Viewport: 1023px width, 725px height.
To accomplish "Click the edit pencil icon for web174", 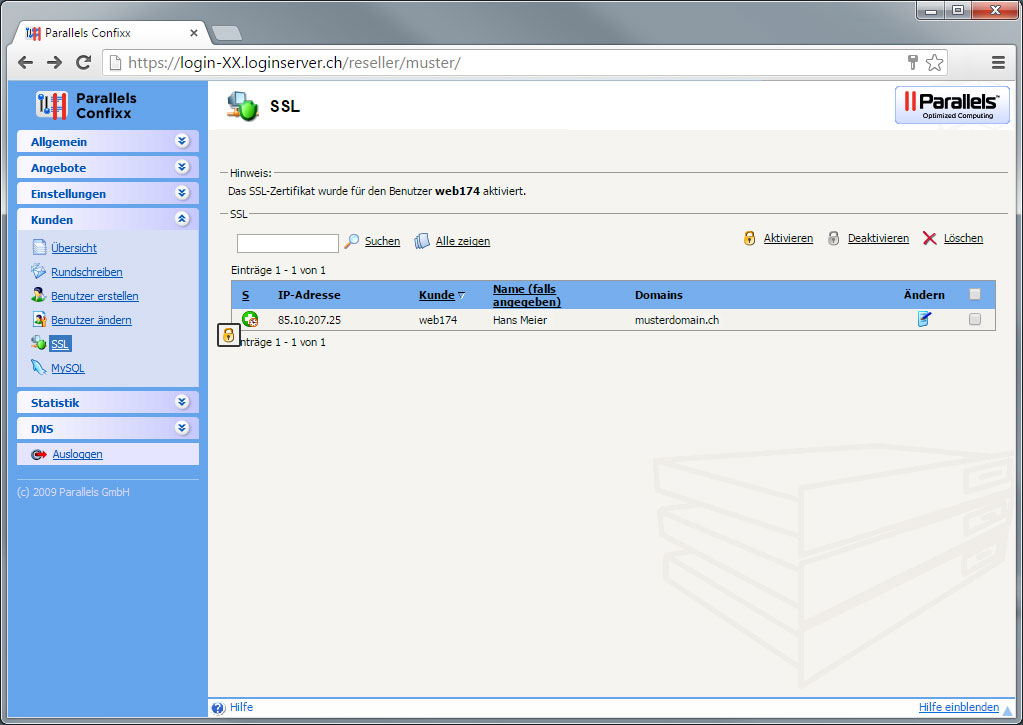I will [924, 318].
